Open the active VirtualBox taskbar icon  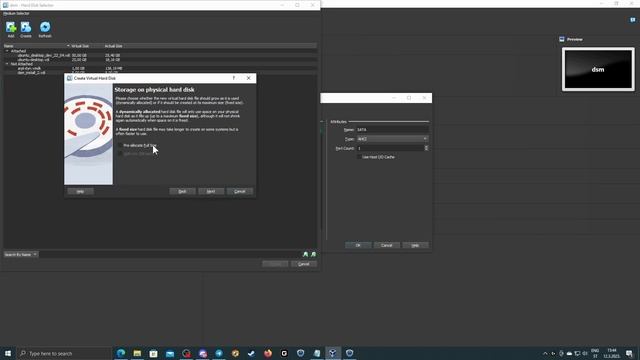point(333,353)
